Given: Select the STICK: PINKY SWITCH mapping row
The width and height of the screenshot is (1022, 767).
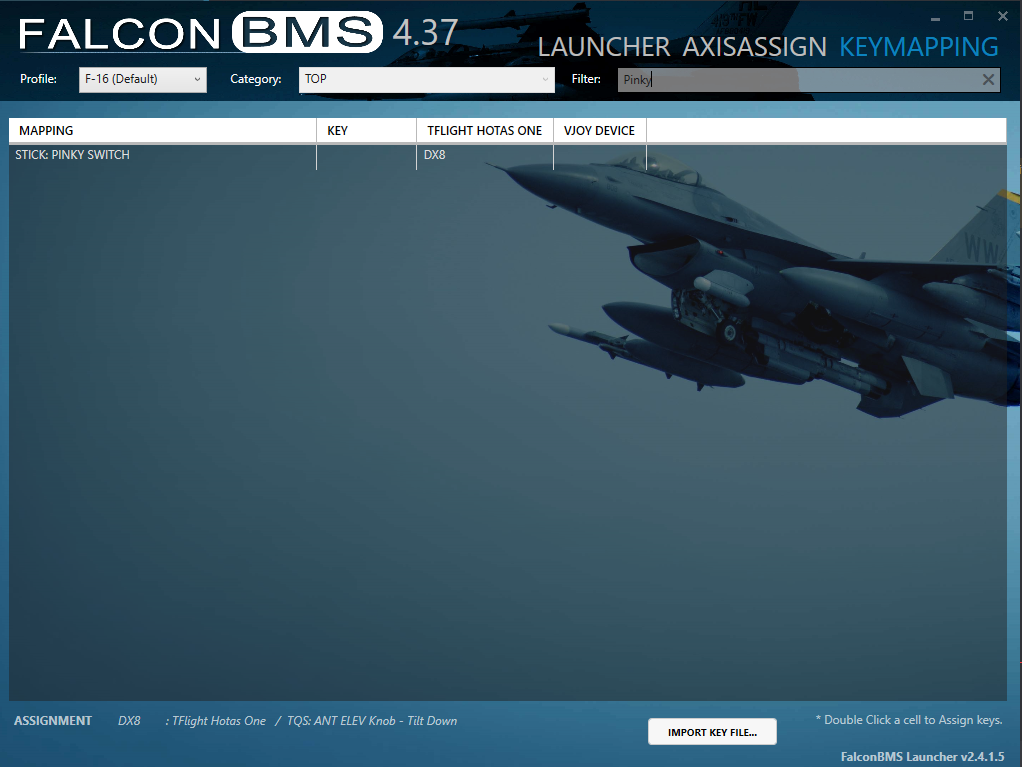Looking at the screenshot, I should point(508,155).
